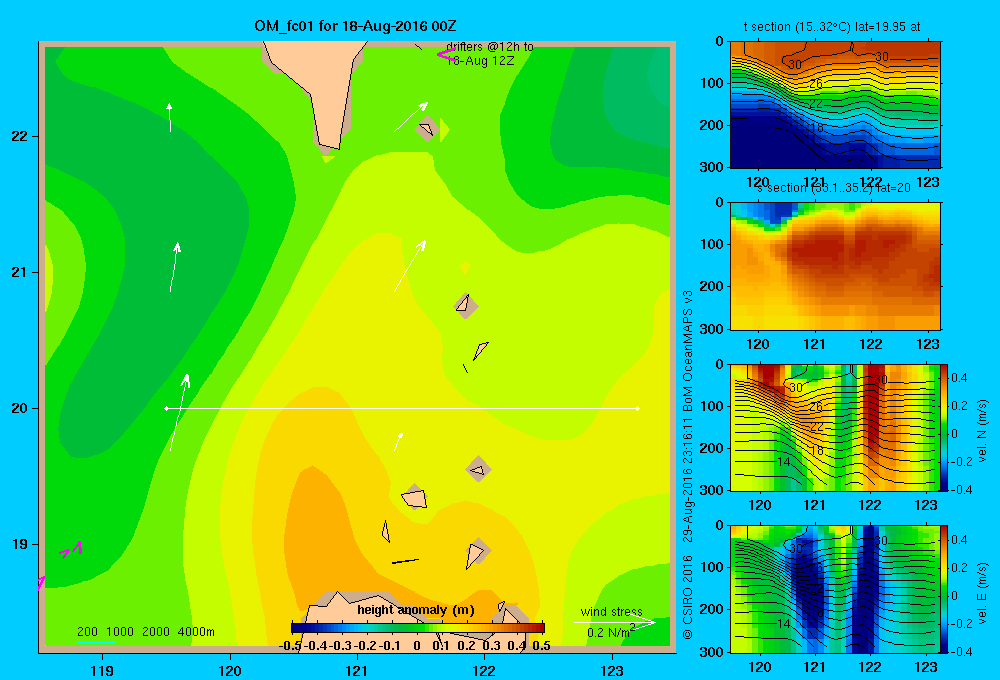Click the 'wind stress' legend label
Viewport: 1000px width, 680px height.
[x=611, y=611]
